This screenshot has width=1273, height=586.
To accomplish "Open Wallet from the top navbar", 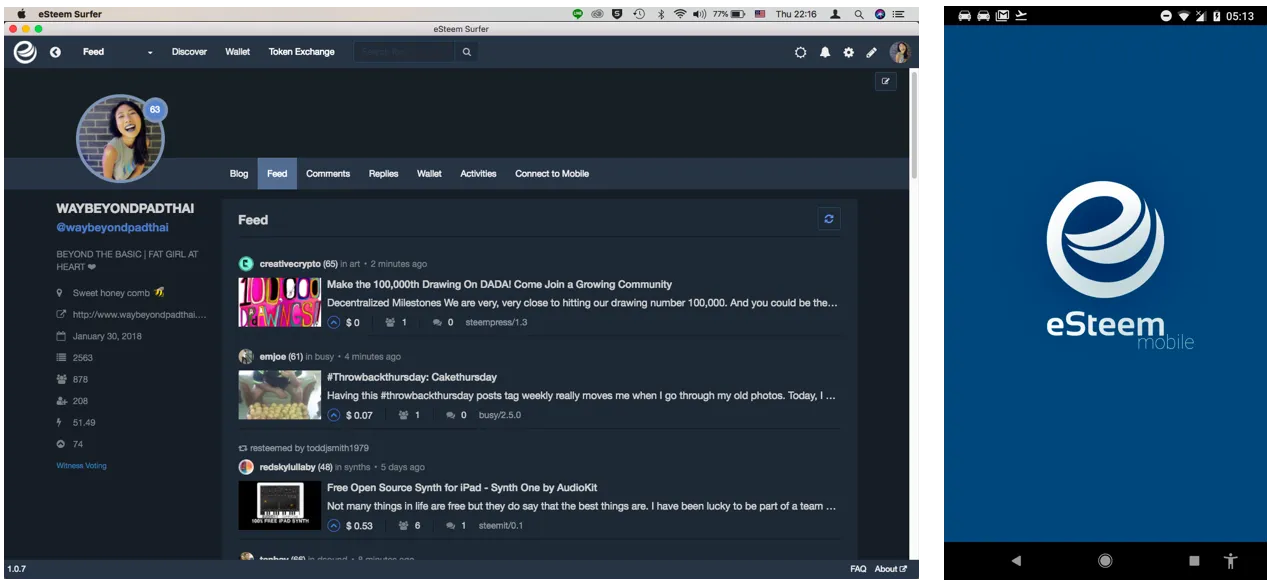I will tap(238, 52).
